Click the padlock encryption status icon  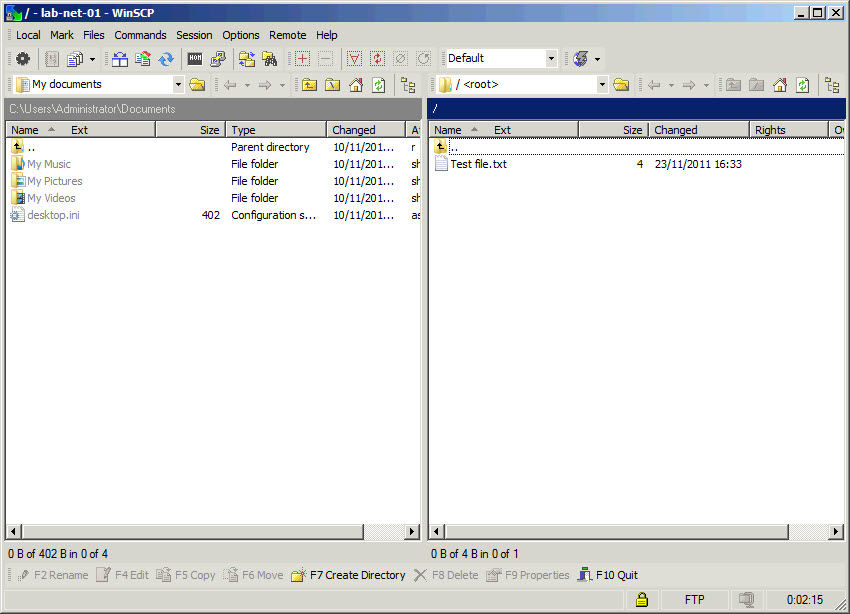[642, 599]
